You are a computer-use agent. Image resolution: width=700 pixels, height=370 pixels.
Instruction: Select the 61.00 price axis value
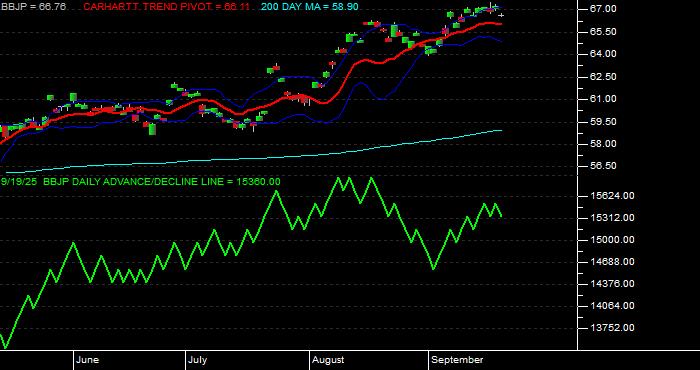click(x=603, y=99)
